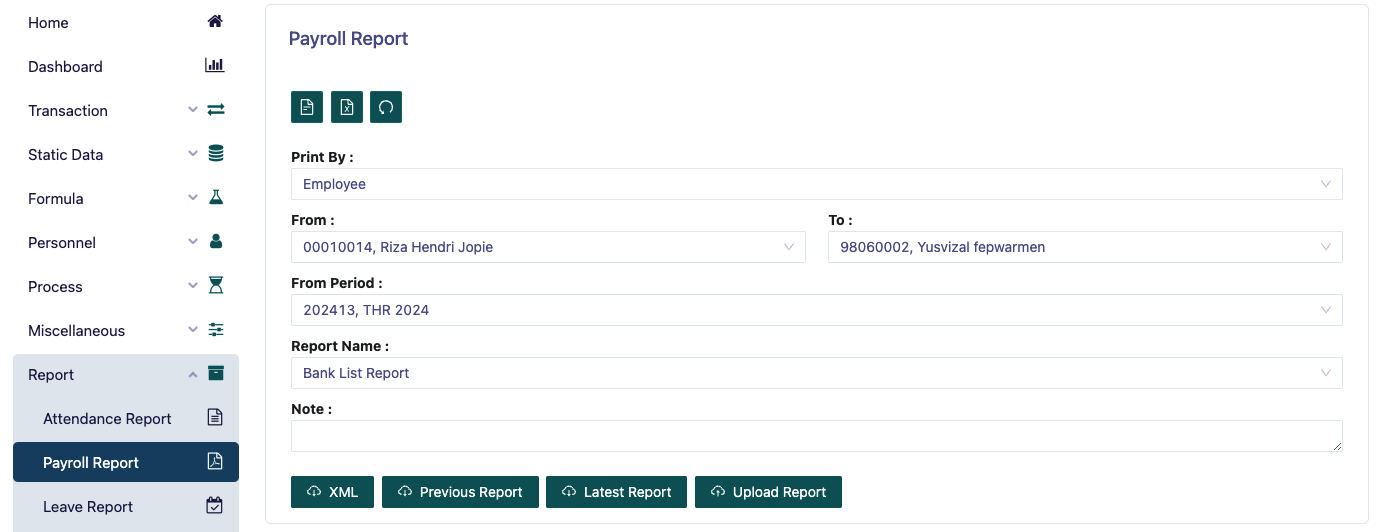
Task: Click the Upload Report button
Action: (x=768, y=492)
